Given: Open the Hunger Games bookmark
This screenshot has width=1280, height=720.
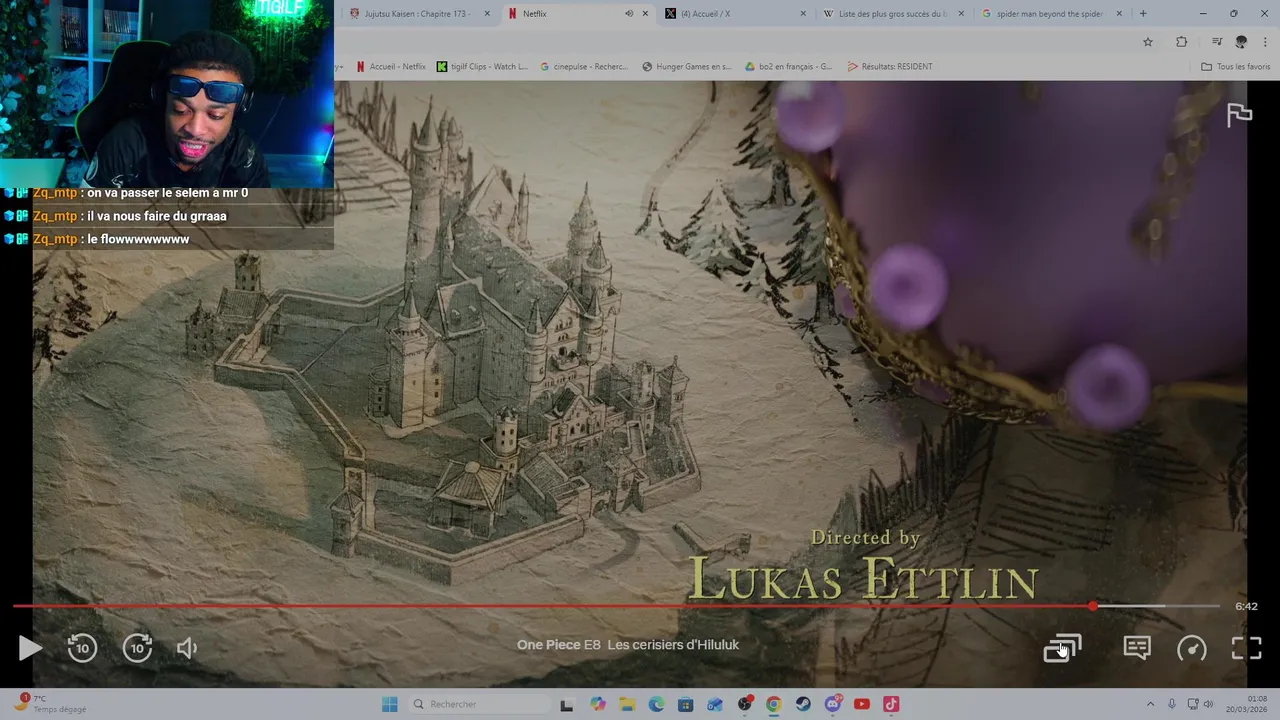Looking at the screenshot, I should 687,67.
